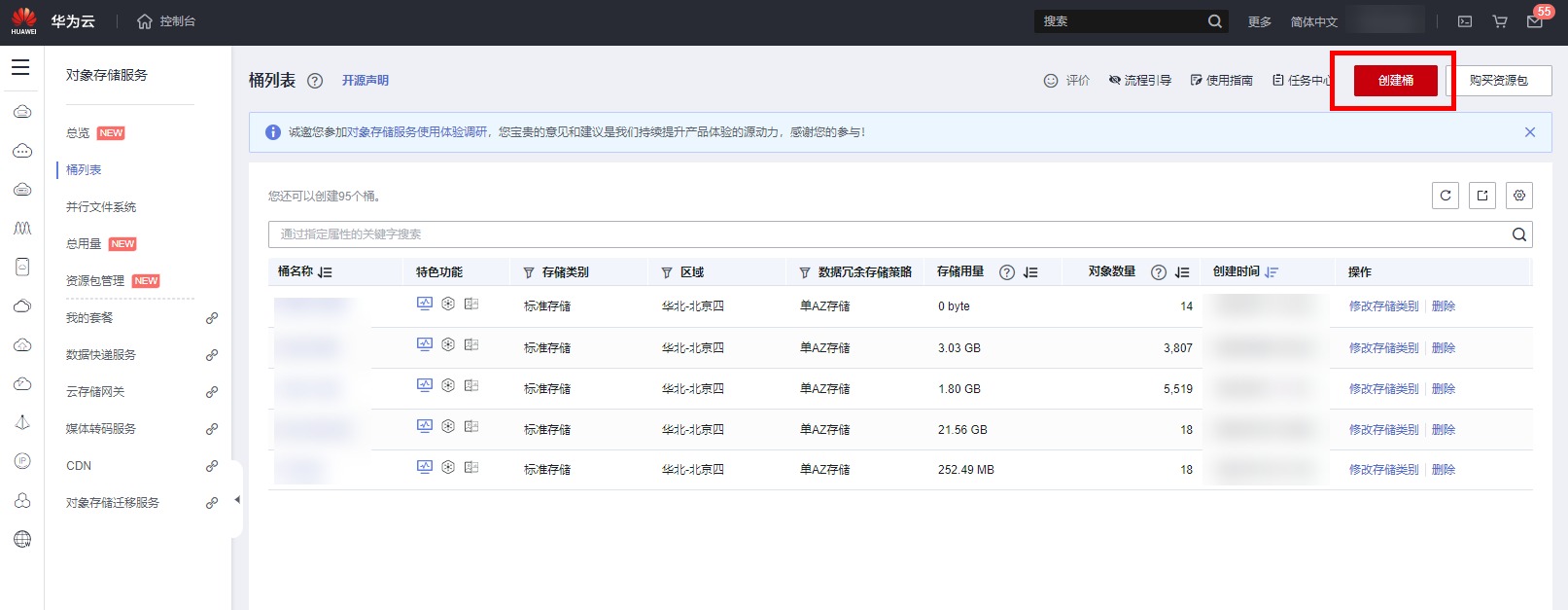1568x610 pixels.
Task: Click 删除 for the first bucket row
Action: [1444, 306]
